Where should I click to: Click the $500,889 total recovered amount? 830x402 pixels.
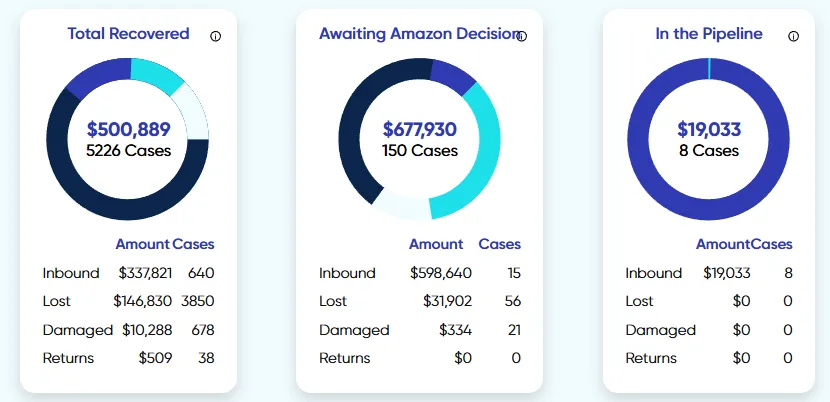click(x=128, y=129)
